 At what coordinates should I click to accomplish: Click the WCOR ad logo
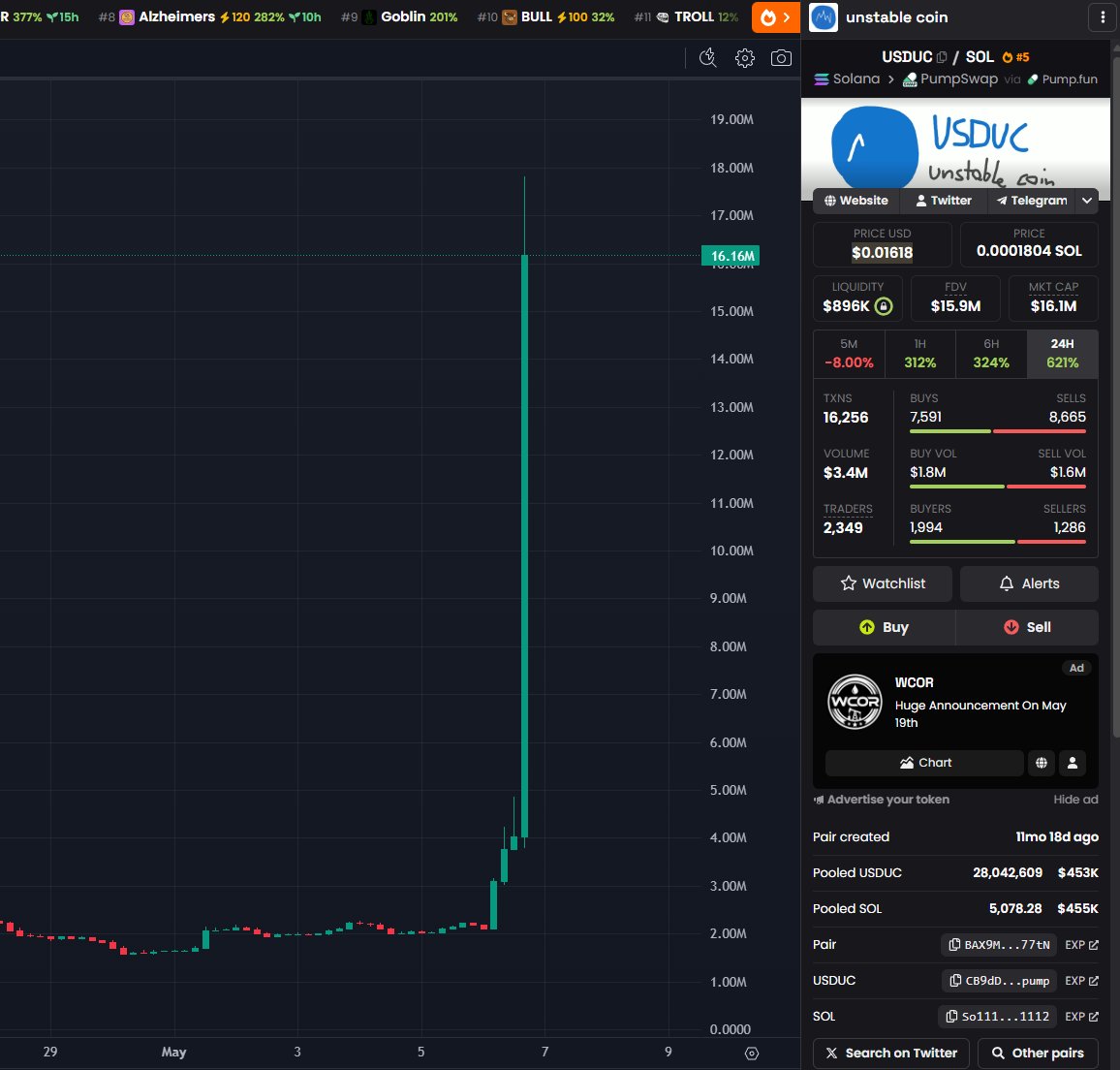pos(855,702)
